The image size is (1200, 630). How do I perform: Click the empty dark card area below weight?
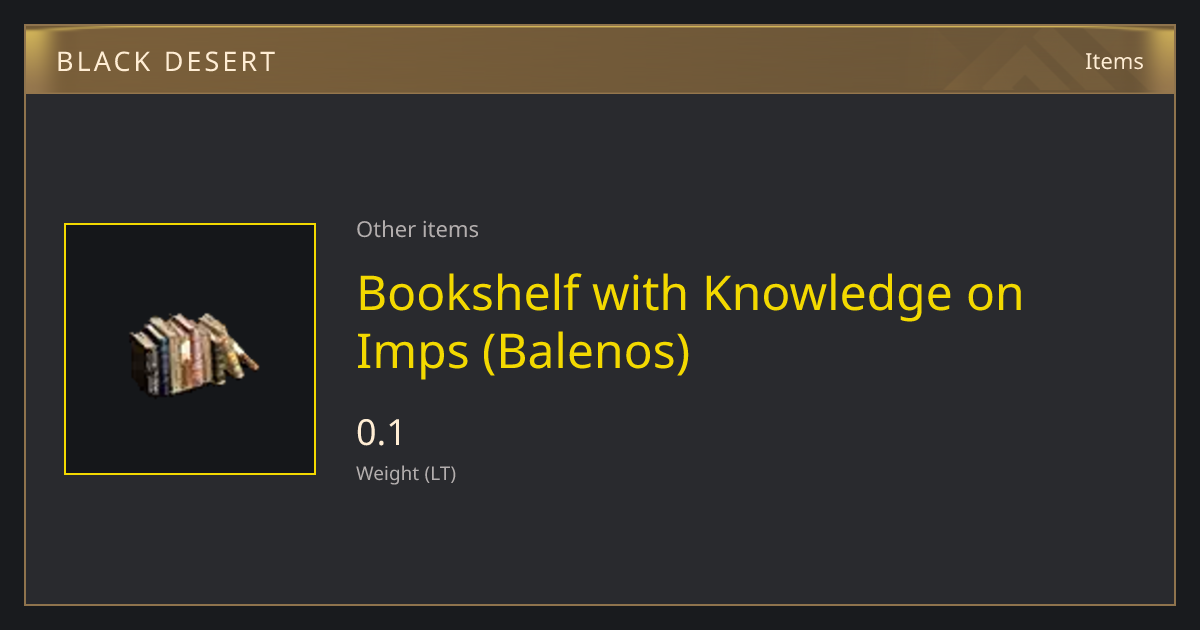600,545
